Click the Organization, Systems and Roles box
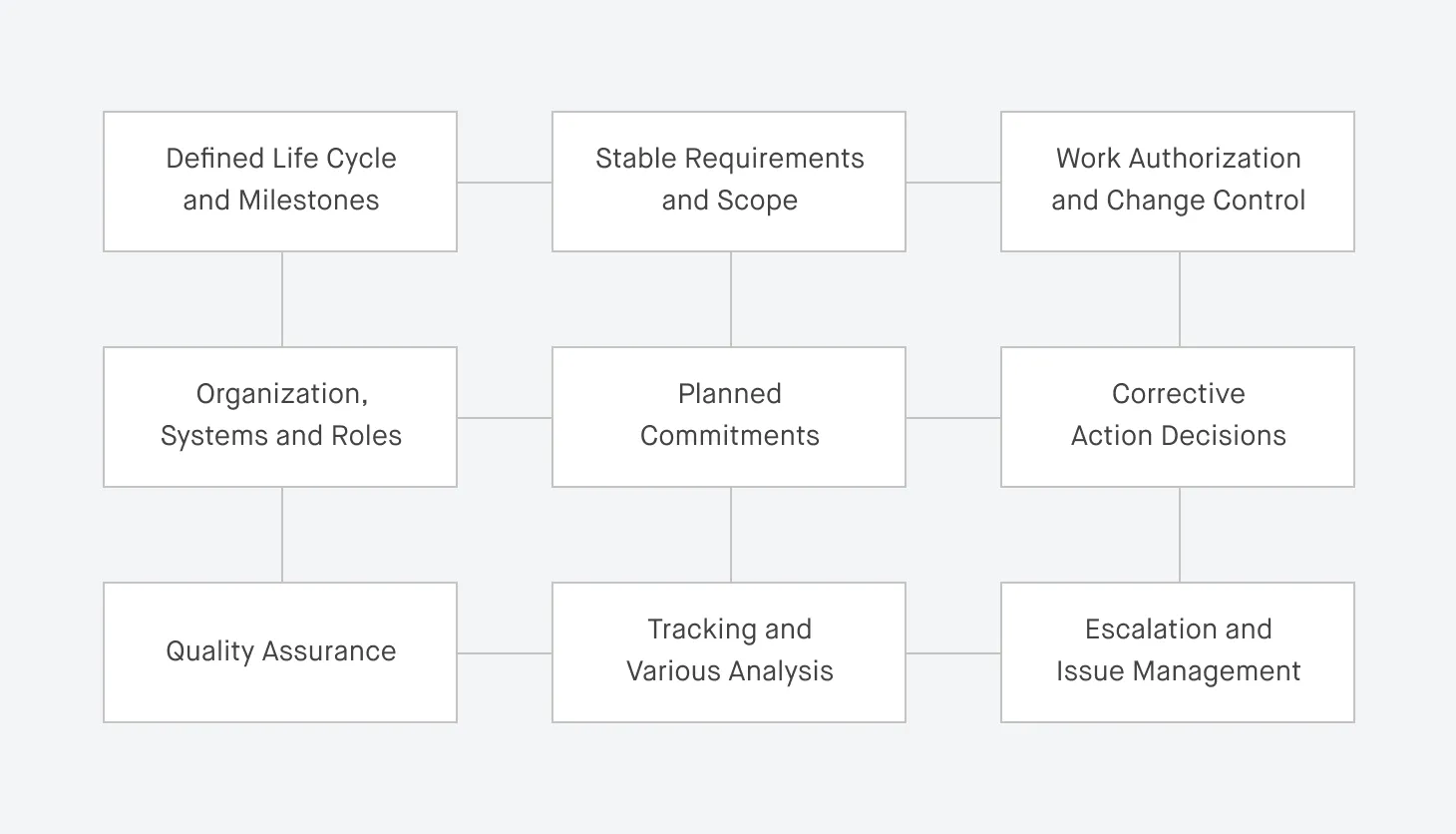1456x834 pixels. 280,417
